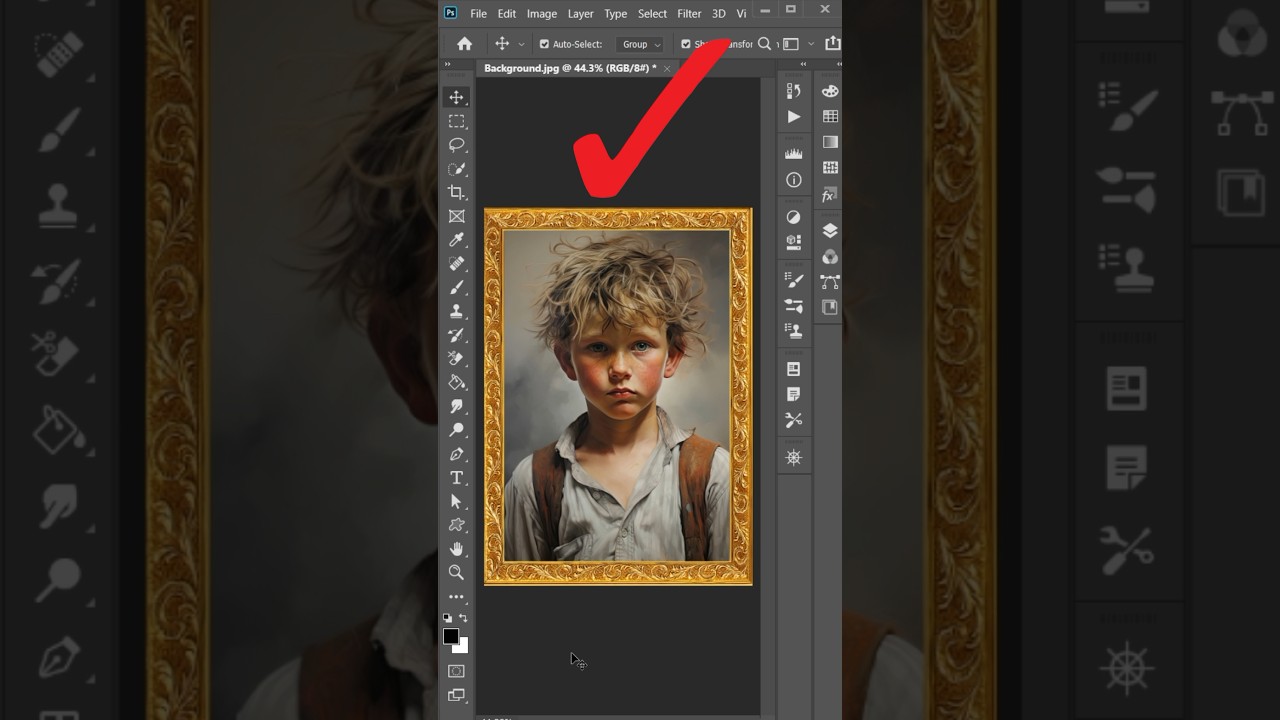Open the Image menu
1280x720 pixels.
(542, 14)
